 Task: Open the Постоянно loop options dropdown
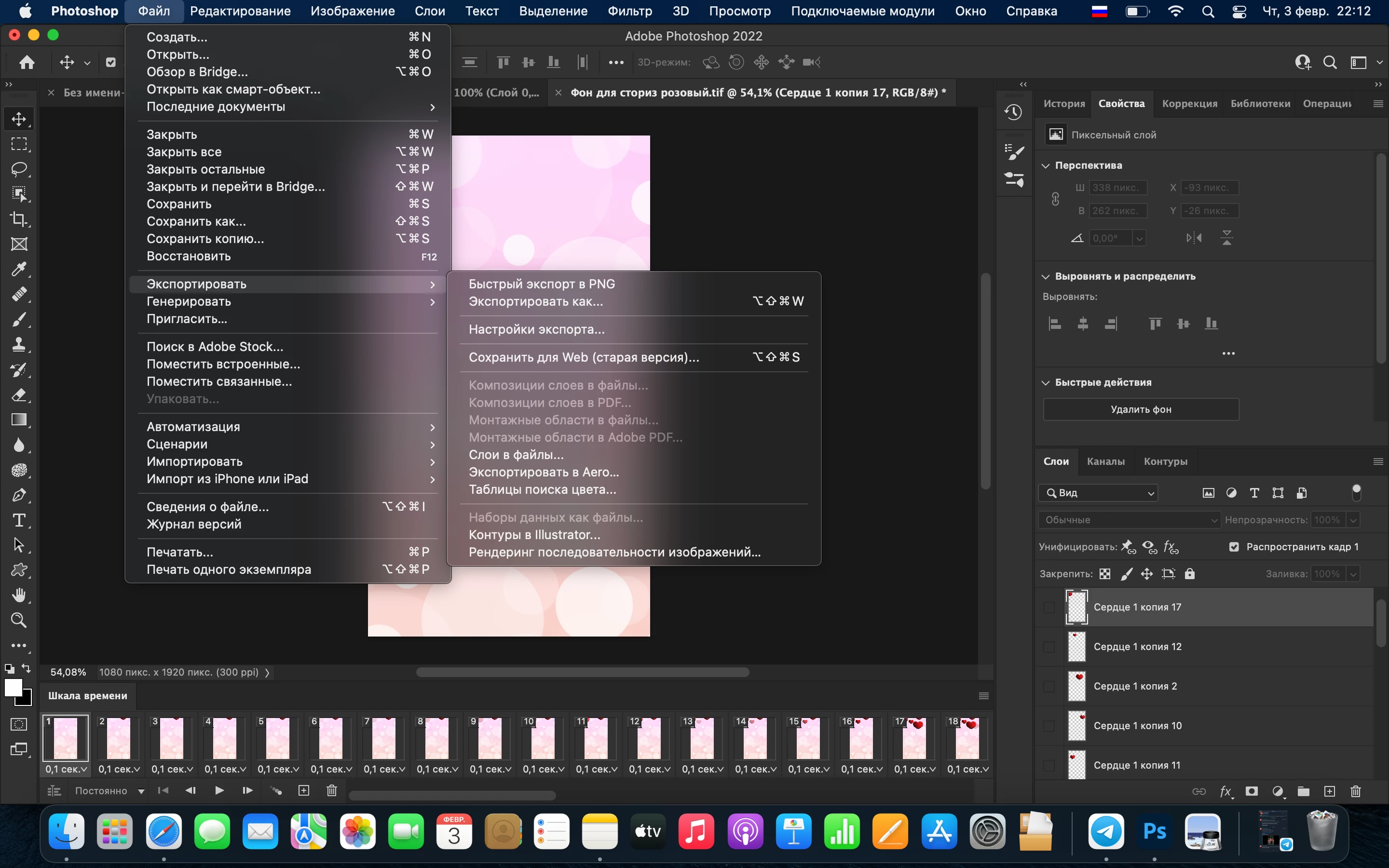pos(109,791)
